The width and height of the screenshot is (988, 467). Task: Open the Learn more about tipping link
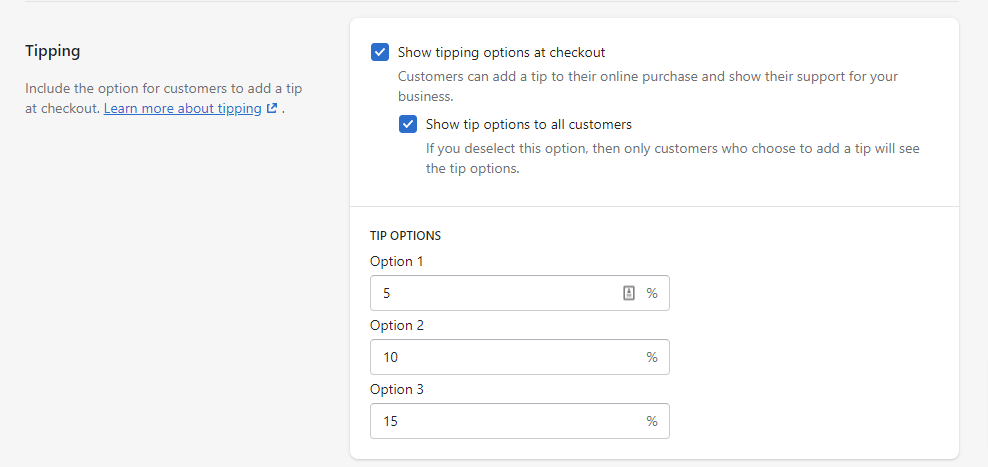coord(182,108)
